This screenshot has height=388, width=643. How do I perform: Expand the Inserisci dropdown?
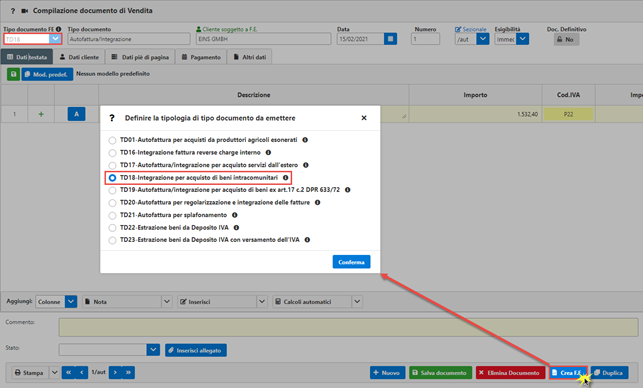(262, 301)
